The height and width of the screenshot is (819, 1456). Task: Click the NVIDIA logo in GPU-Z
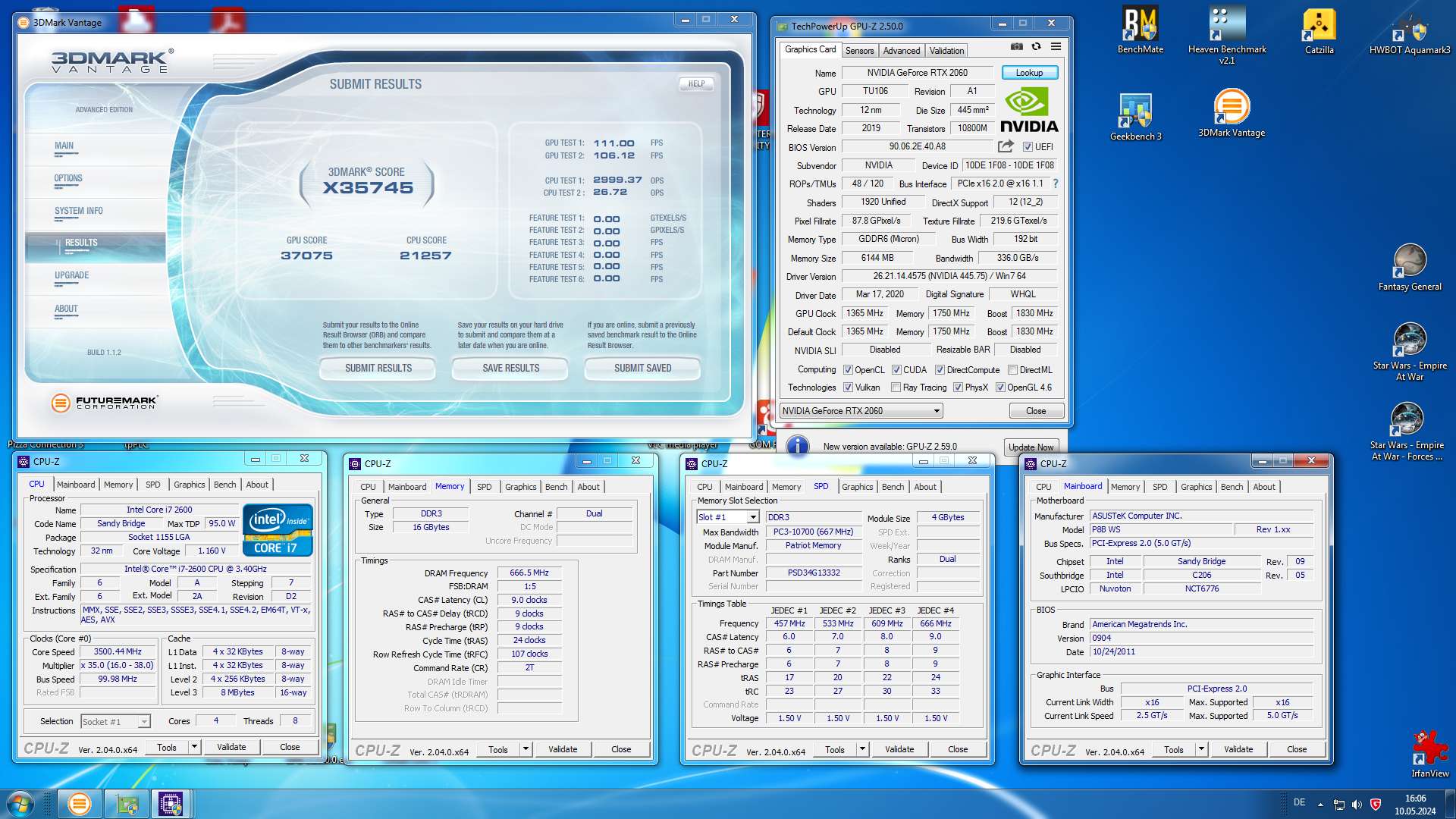pyautogui.click(x=1028, y=110)
